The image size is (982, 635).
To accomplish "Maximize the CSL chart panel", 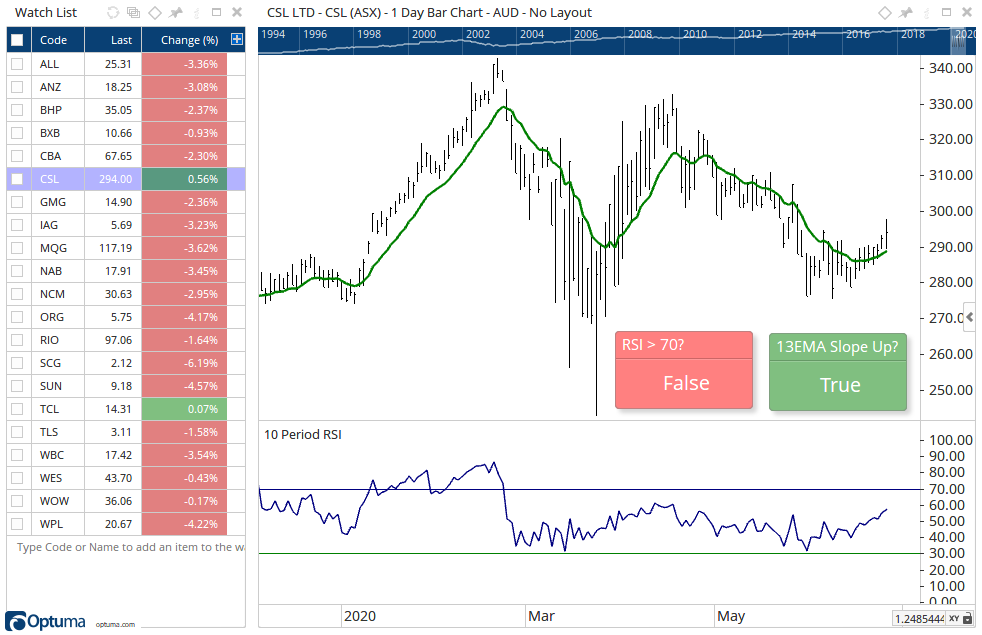I will (x=946, y=12).
